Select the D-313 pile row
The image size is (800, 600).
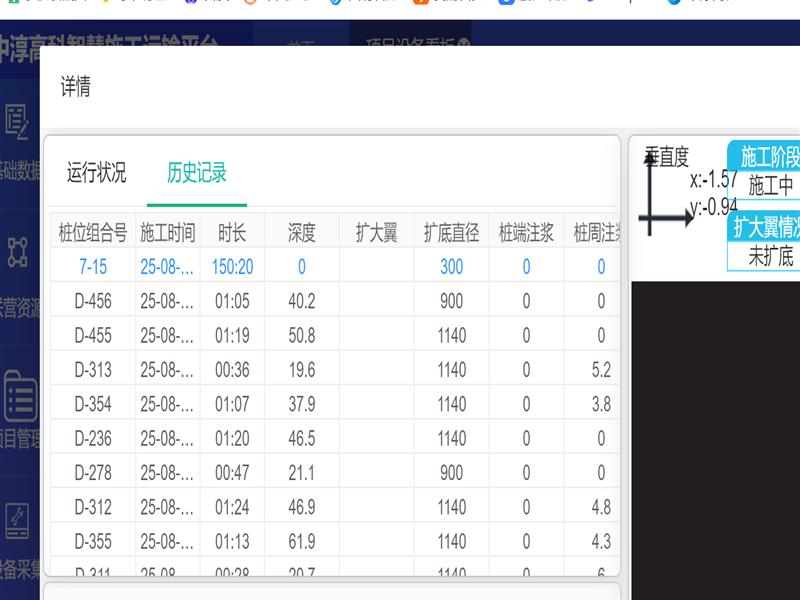[93, 370]
